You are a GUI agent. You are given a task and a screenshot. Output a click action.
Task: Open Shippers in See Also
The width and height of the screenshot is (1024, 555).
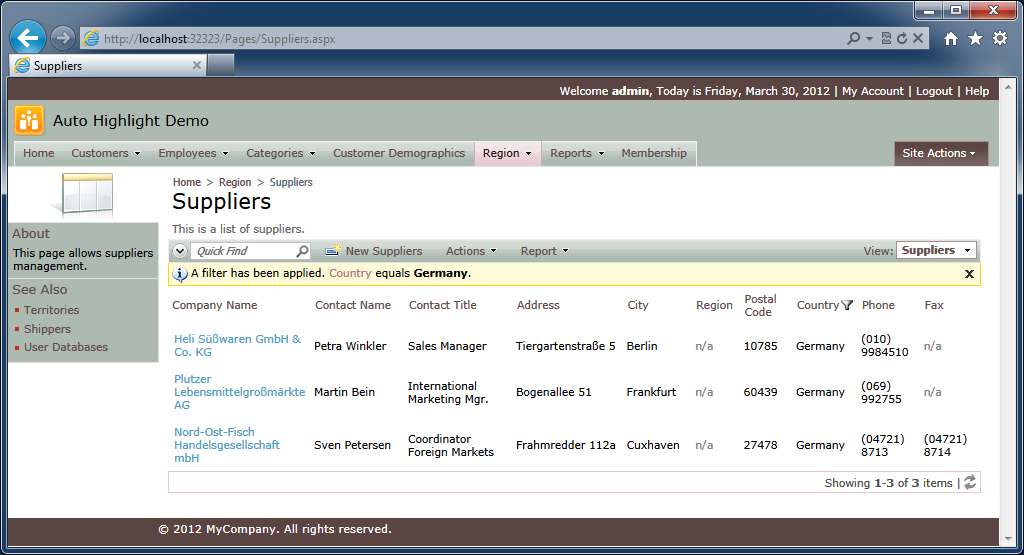point(47,329)
